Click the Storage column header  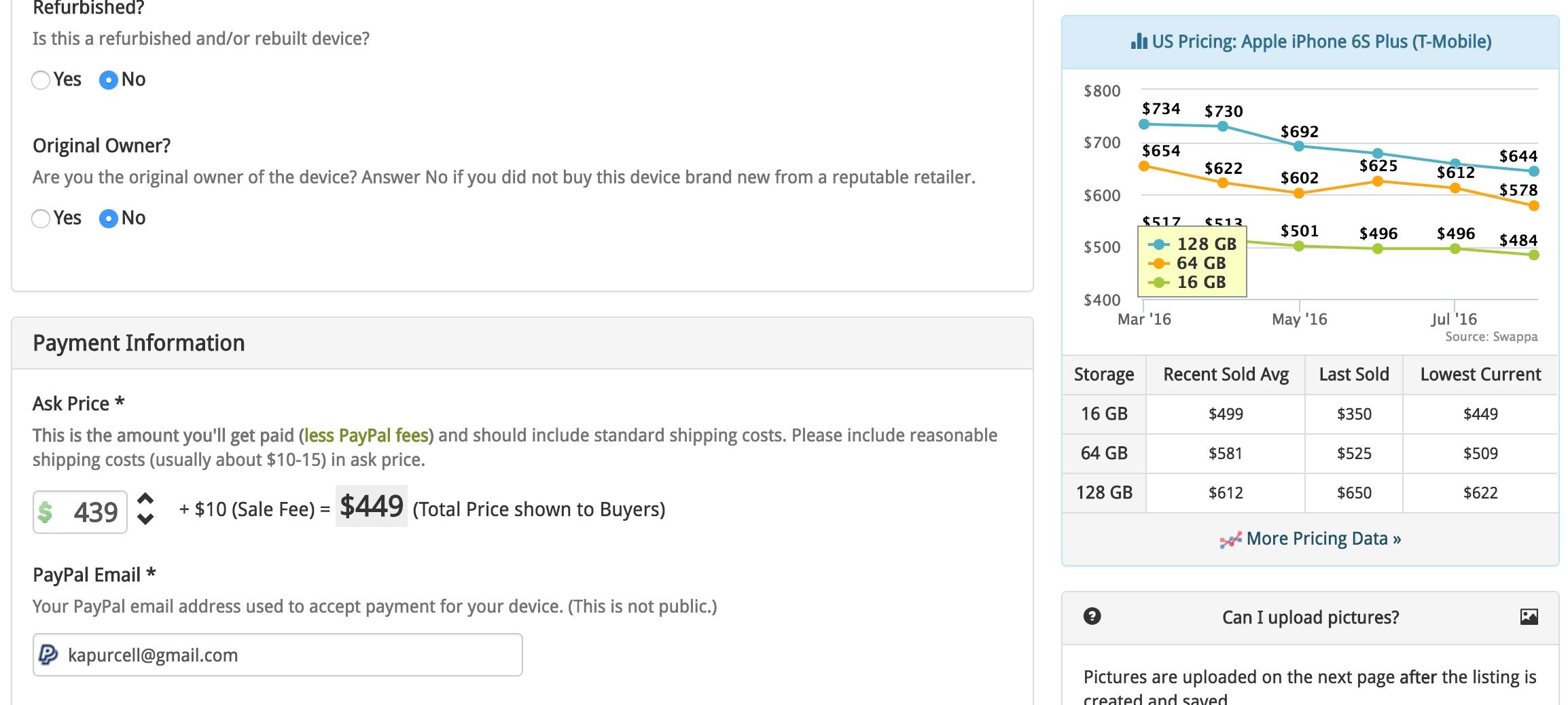click(1104, 375)
